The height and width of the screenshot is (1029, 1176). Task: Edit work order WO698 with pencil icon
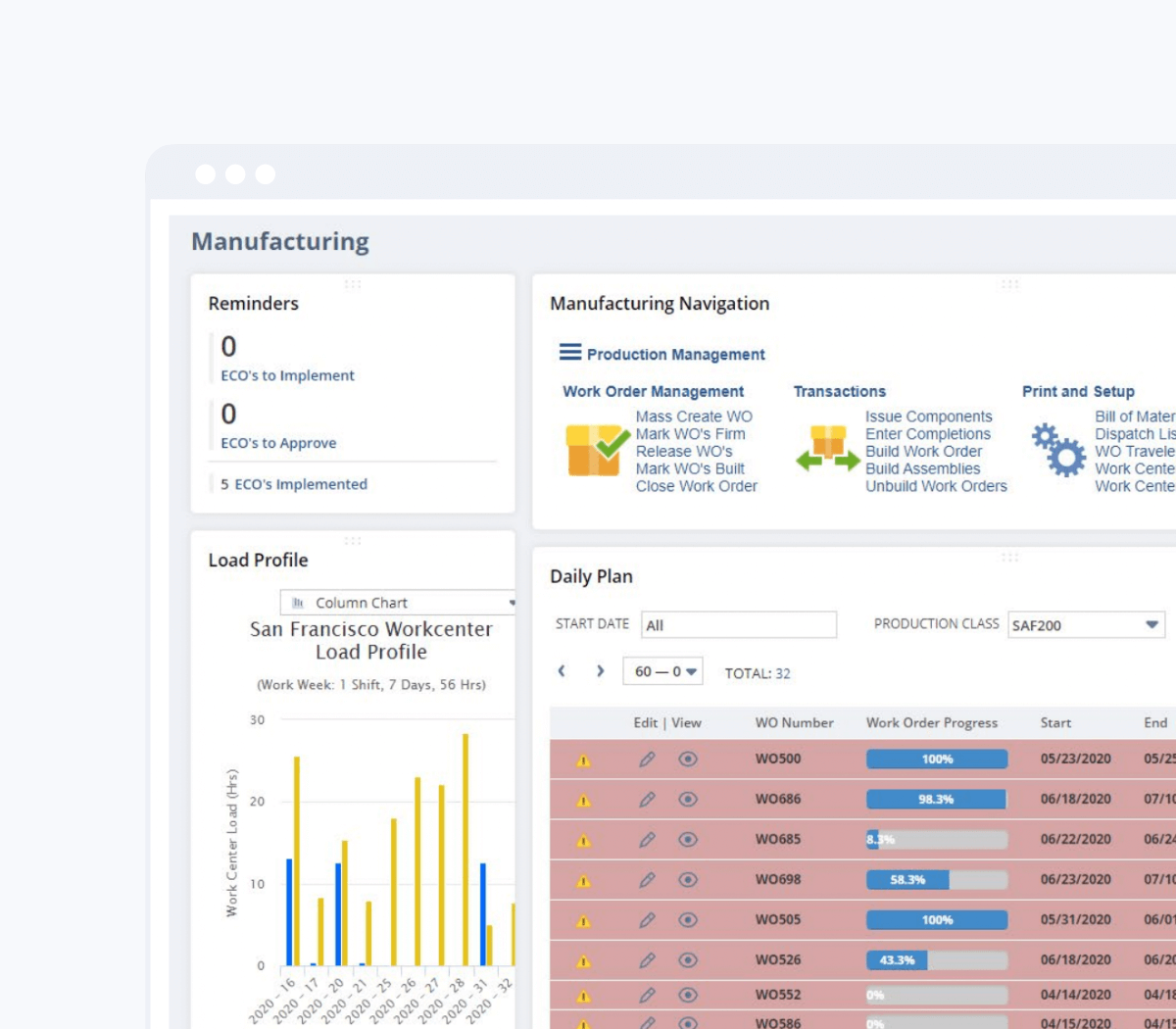coord(647,879)
